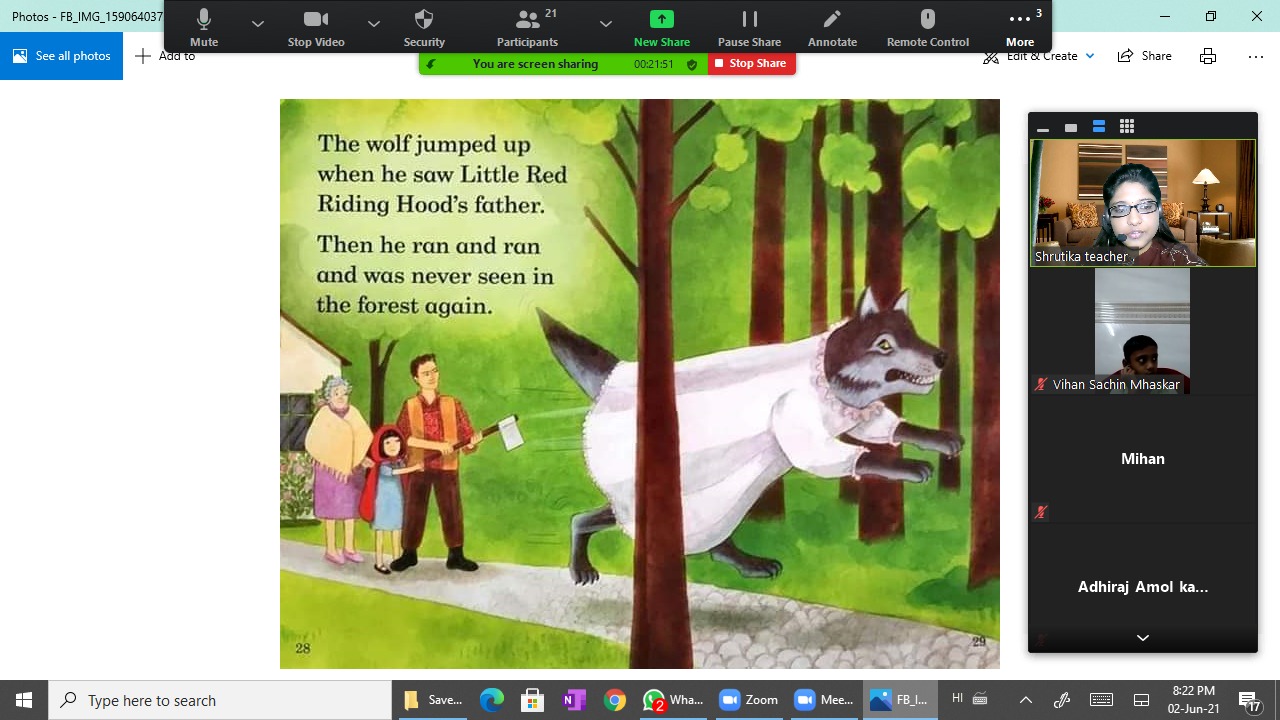1280x720 pixels.
Task: Click Share in Photos toolbar
Action: tap(1145, 56)
